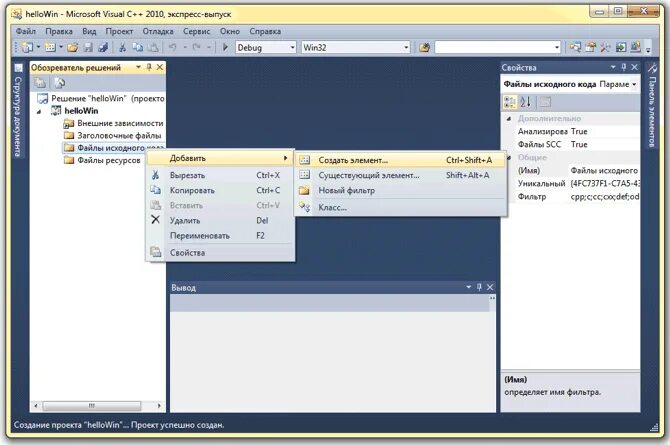Screen dimensions: 670x445
Task: Switch Properties panel to categorized view
Action: (x=510, y=102)
